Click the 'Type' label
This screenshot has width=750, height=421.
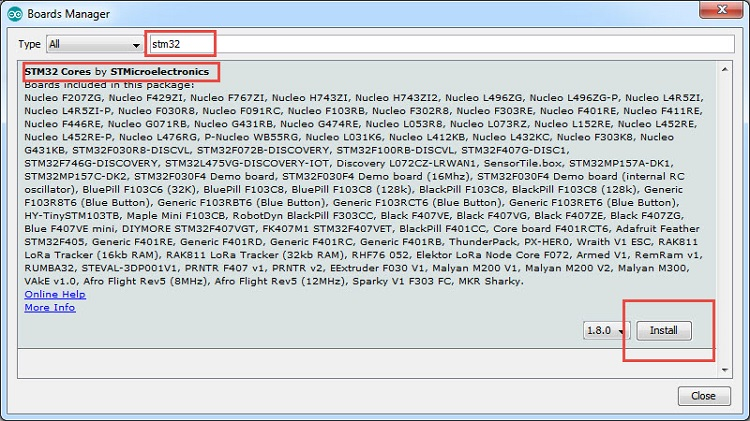click(x=29, y=44)
